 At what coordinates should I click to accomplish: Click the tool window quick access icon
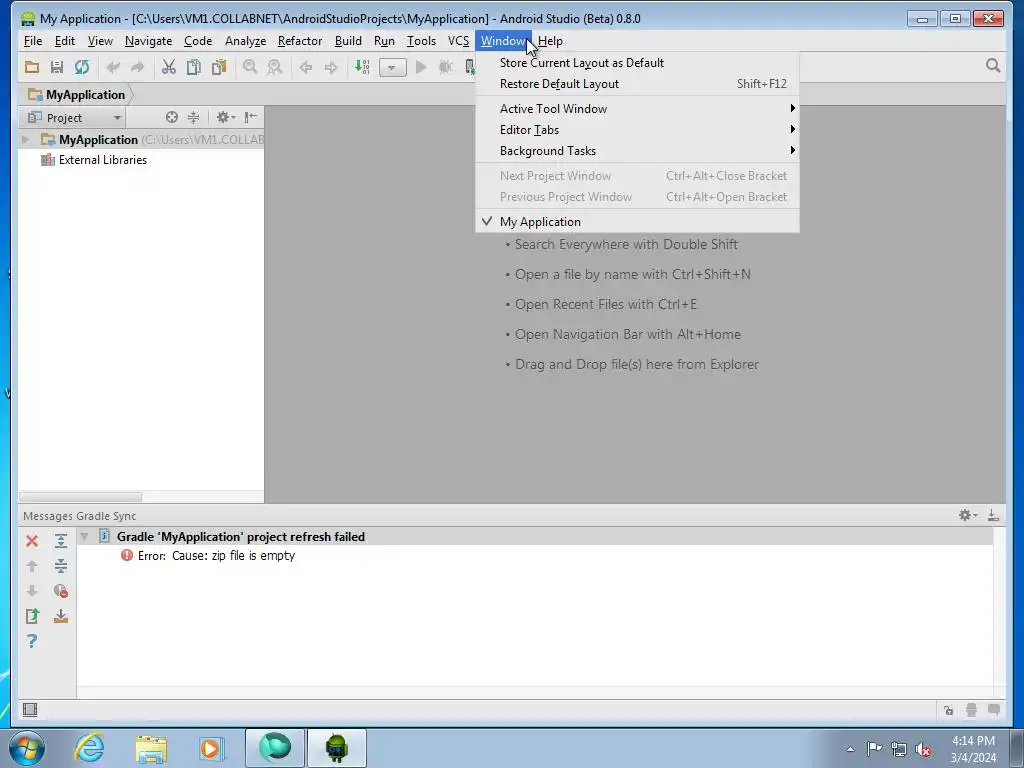tap(30, 709)
